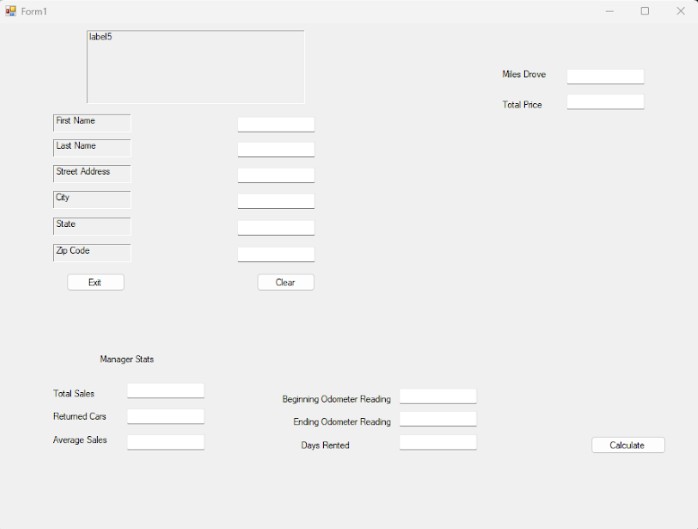Select the Street Address input box
Image resolution: width=698 pixels, height=529 pixels.
pos(275,175)
